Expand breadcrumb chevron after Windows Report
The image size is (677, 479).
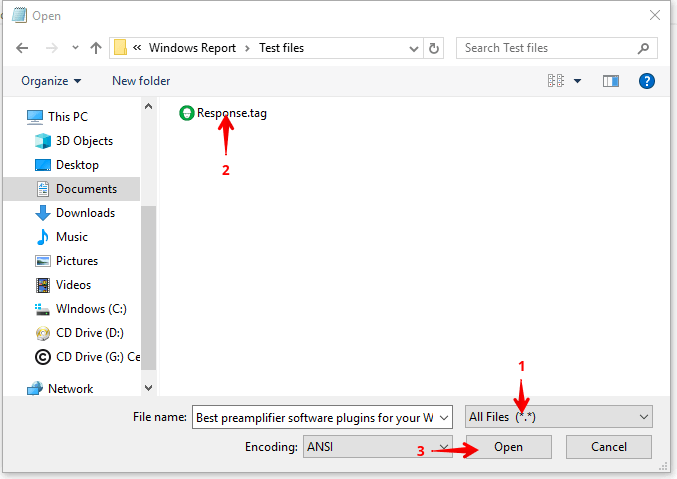pyautogui.click(x=248, y=48)
